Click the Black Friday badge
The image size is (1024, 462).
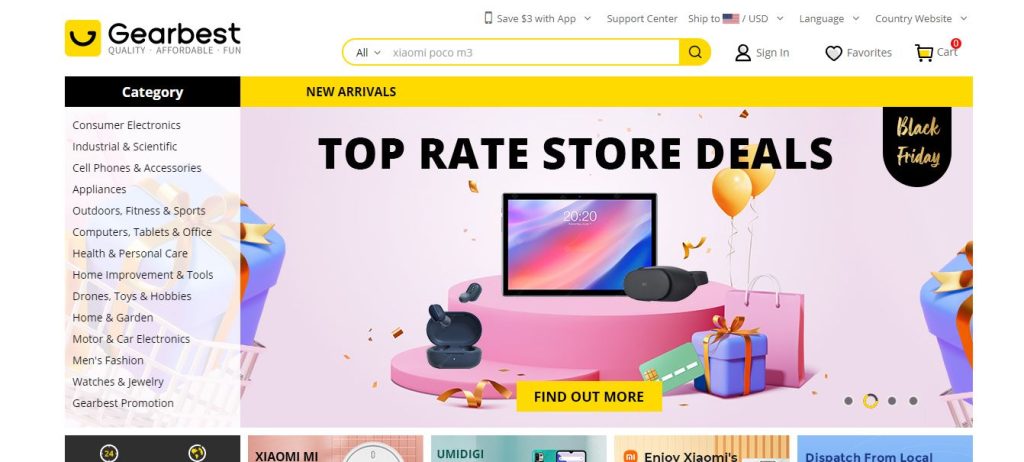pos(917,145)
